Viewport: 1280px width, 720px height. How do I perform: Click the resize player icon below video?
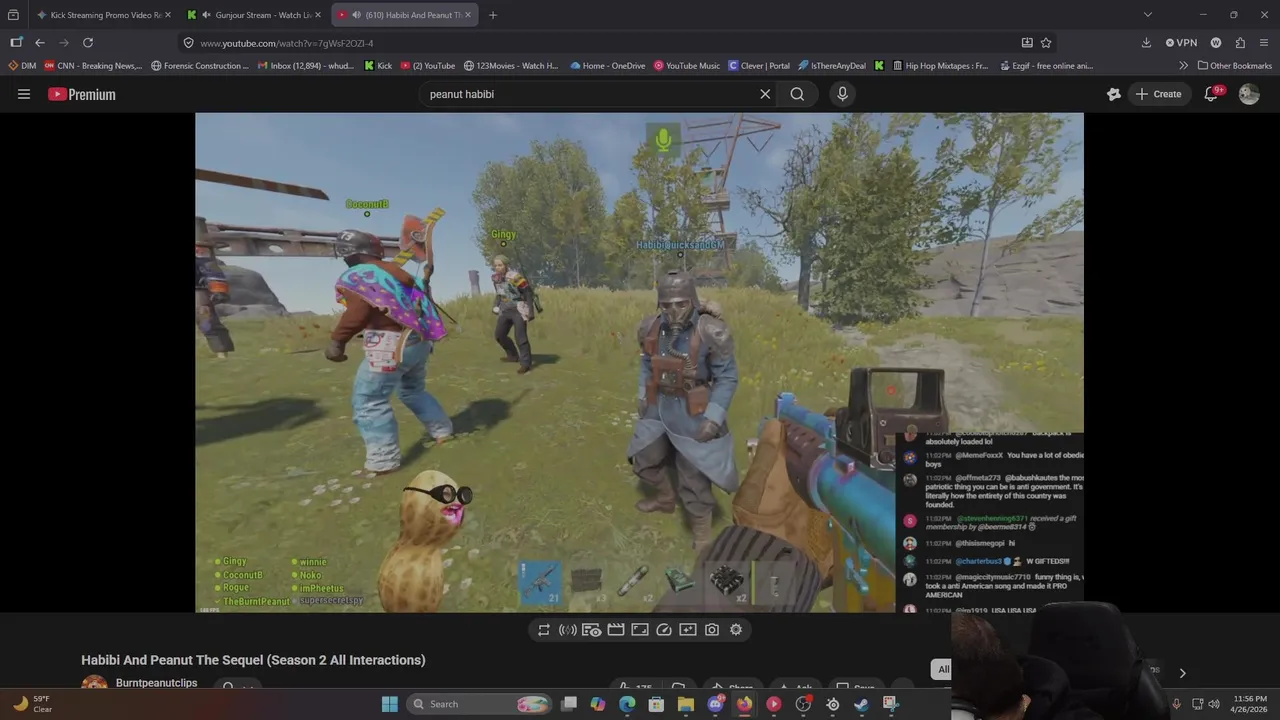pyautogui.click(x=640, y=630)
